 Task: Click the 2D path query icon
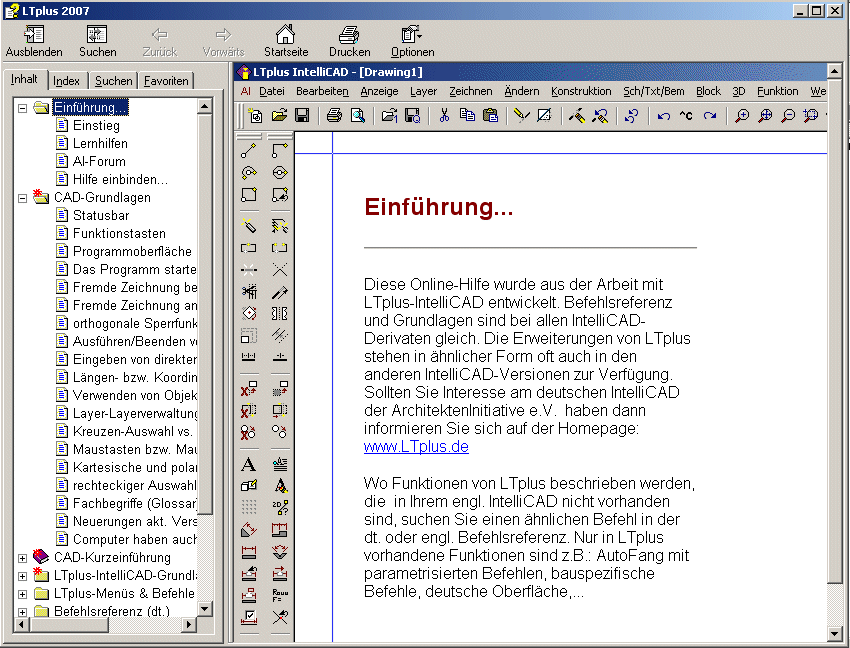280,508
